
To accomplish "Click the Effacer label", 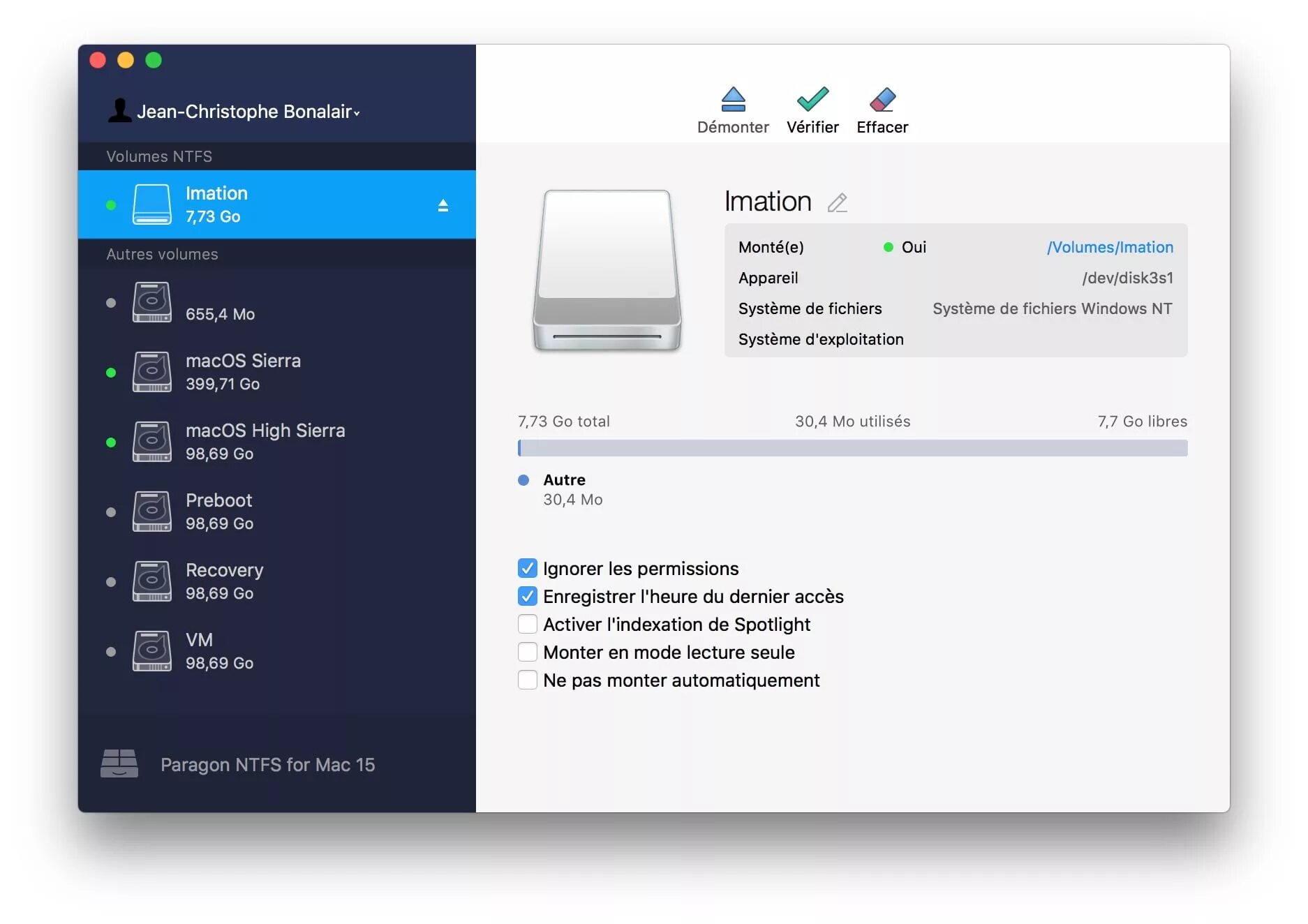I will pyautogui.click(x=882, y=127).
